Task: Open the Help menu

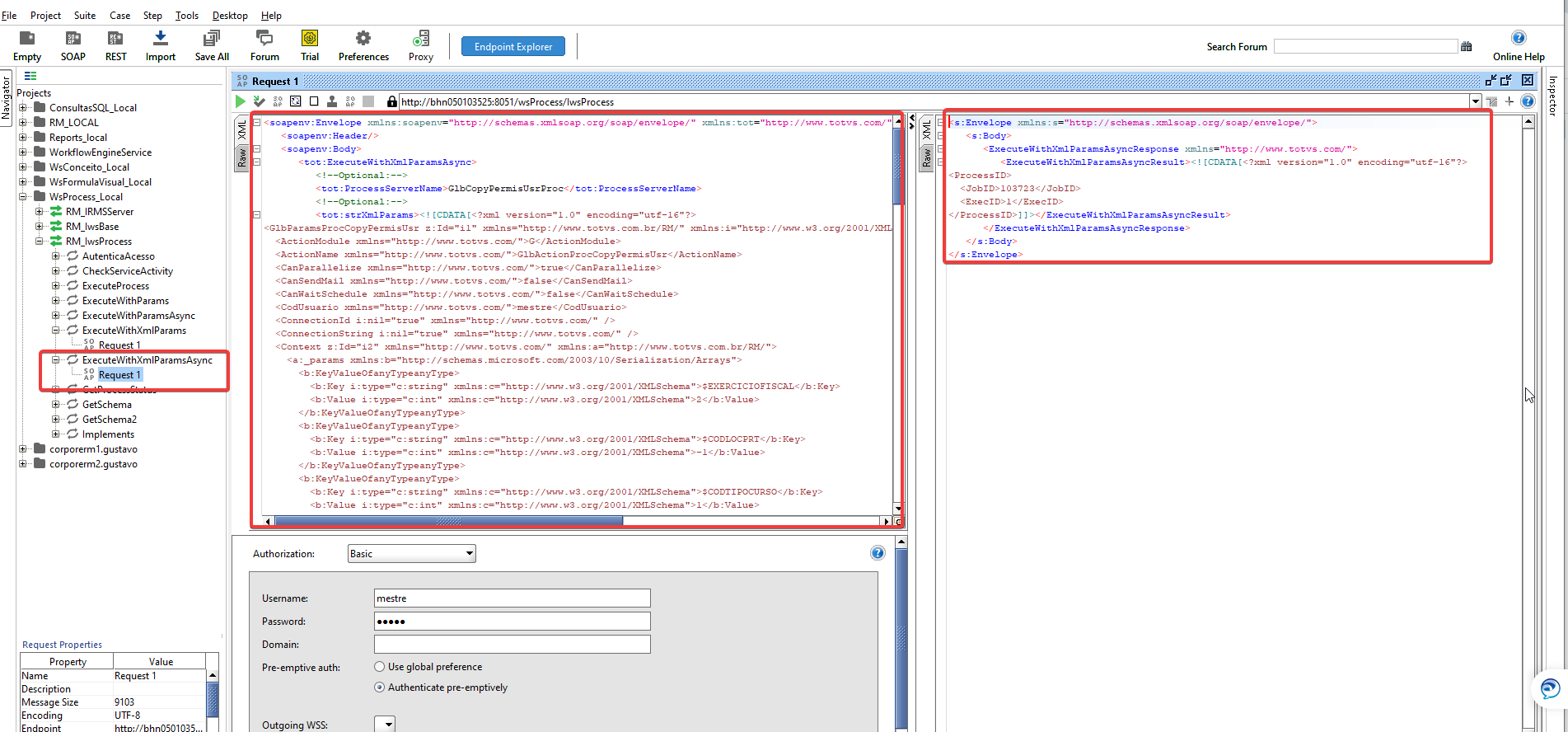Action: click(271, 15)
